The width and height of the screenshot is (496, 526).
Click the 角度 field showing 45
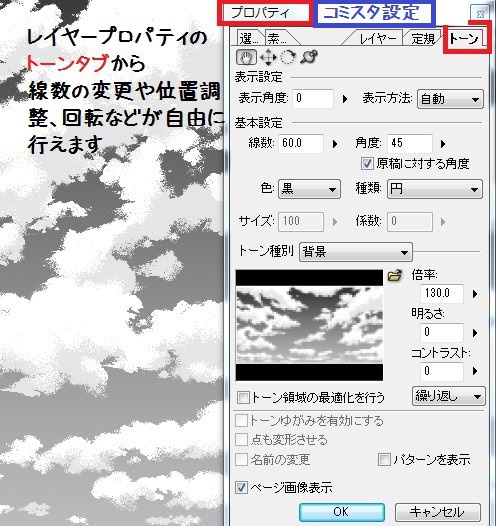pyautogui.click(x=410, y=144)
